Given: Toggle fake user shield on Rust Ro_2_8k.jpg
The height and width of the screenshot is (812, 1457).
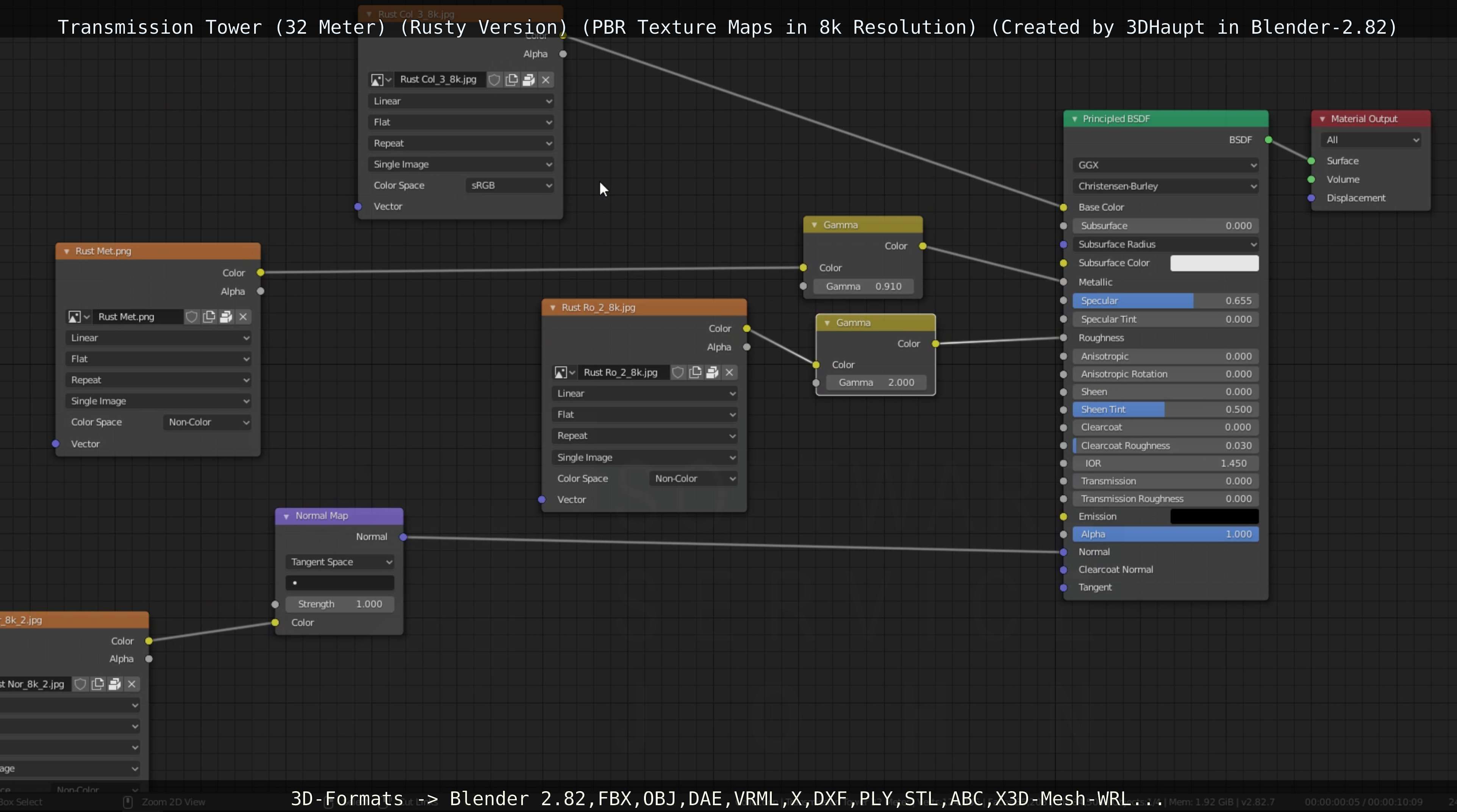Looking at the screenshot, I should click(678, 372).
